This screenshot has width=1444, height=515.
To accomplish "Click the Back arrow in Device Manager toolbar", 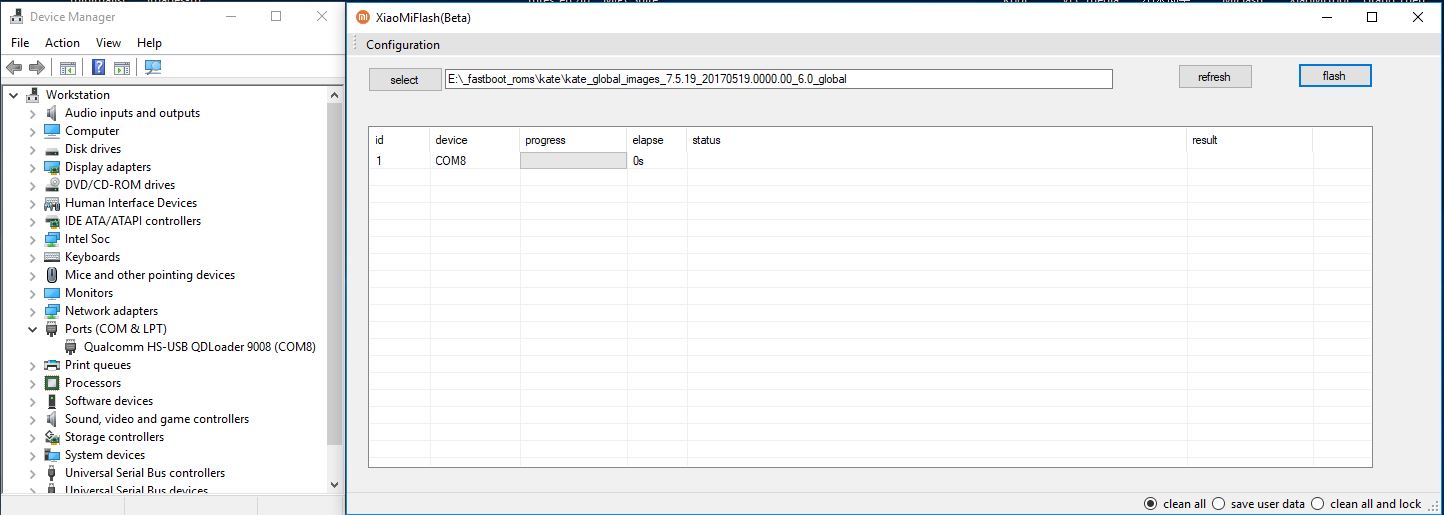I will (14, 68).
